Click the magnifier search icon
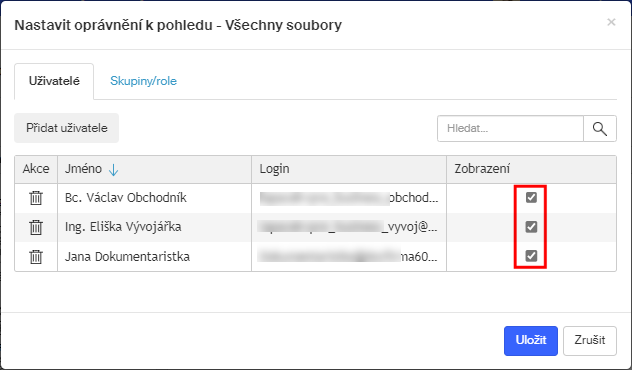 click(x=600, y=129)
